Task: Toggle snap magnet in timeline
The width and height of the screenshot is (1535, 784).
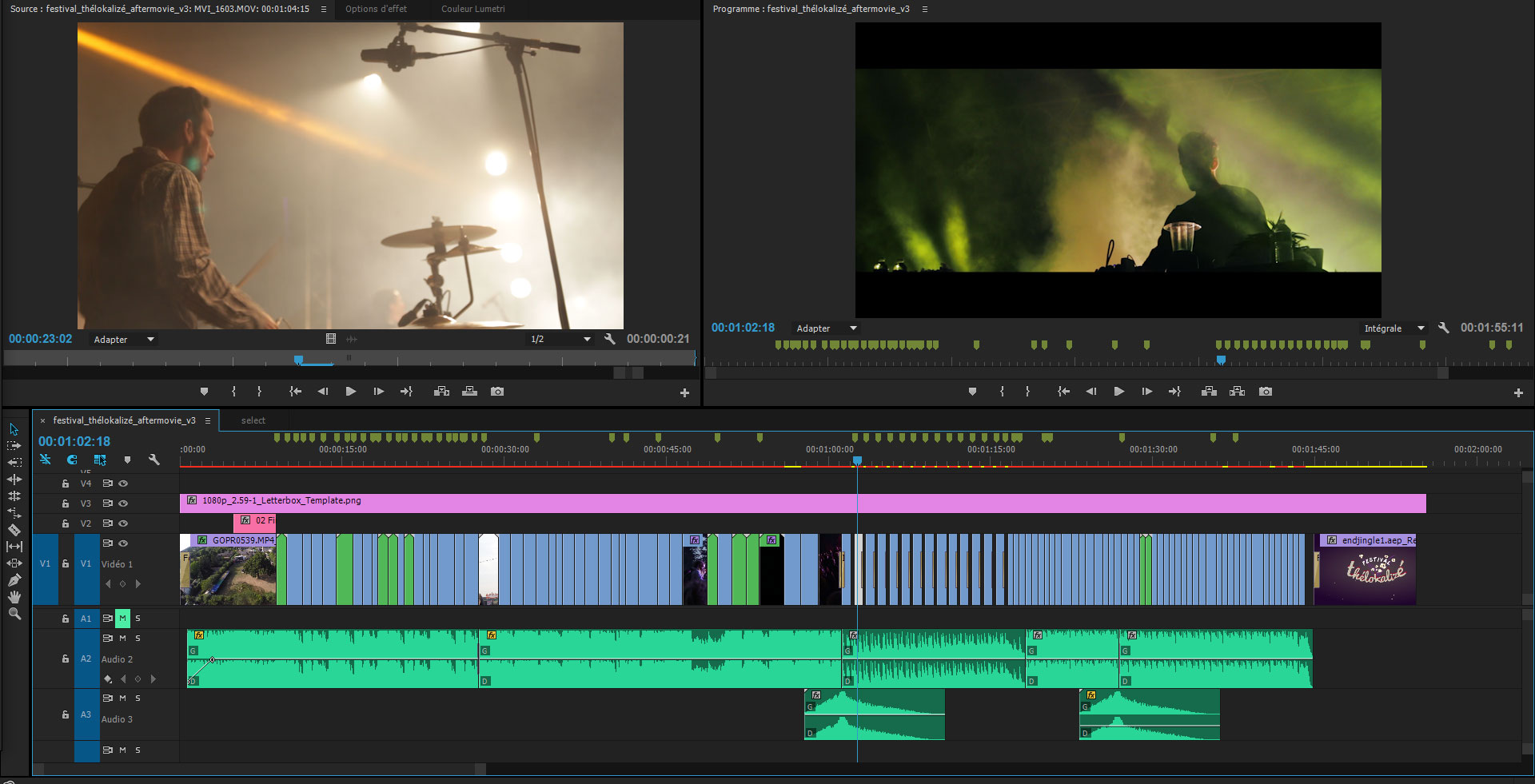Action: pyautogui.click(x=72, y=460)
